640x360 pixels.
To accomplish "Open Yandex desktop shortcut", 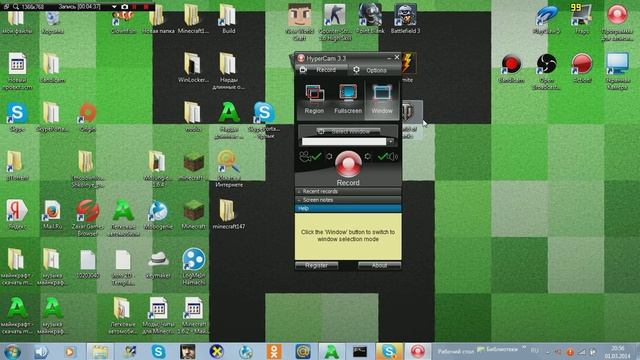I will point(17,214).
